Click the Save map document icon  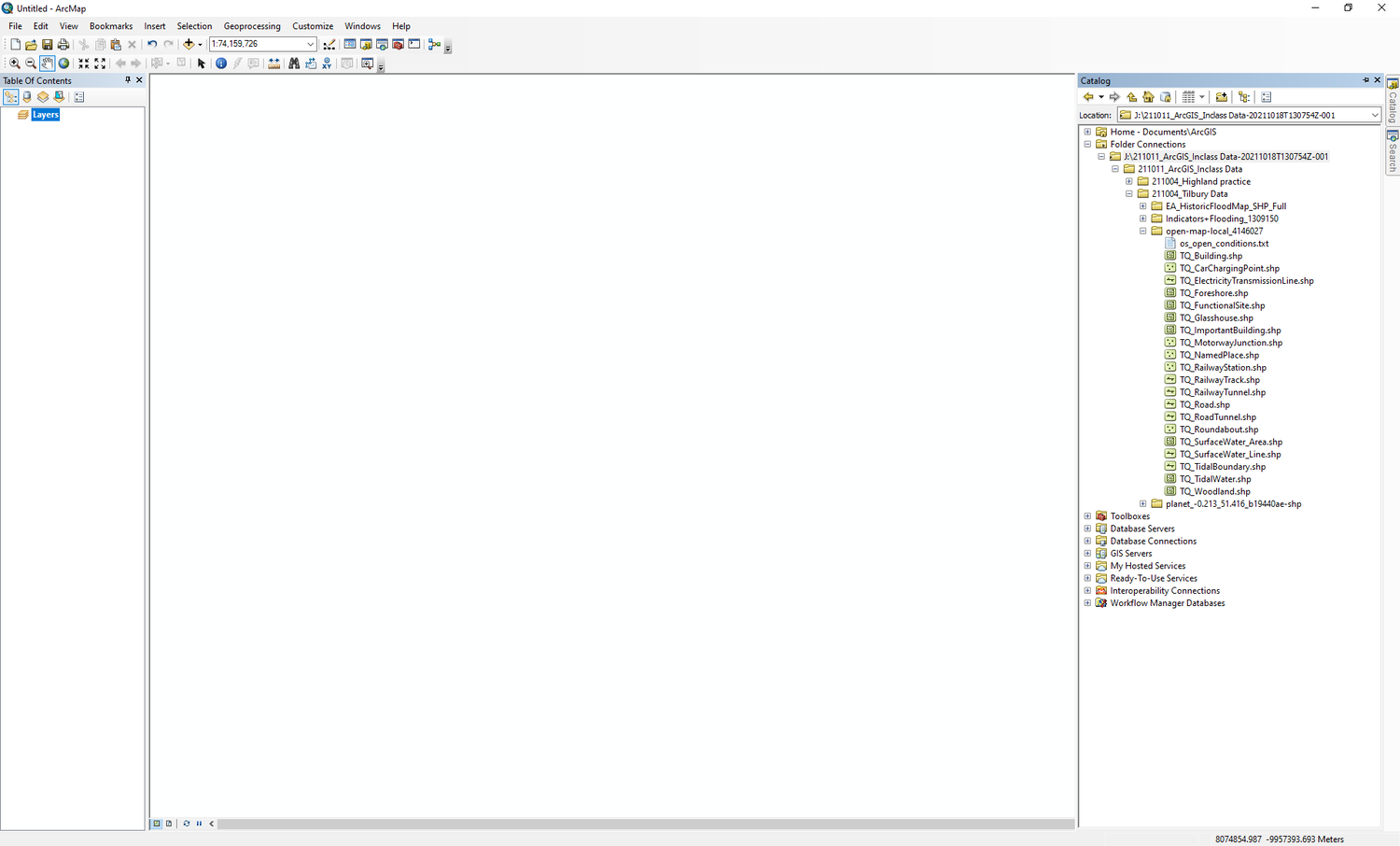(x=47, y=44)
